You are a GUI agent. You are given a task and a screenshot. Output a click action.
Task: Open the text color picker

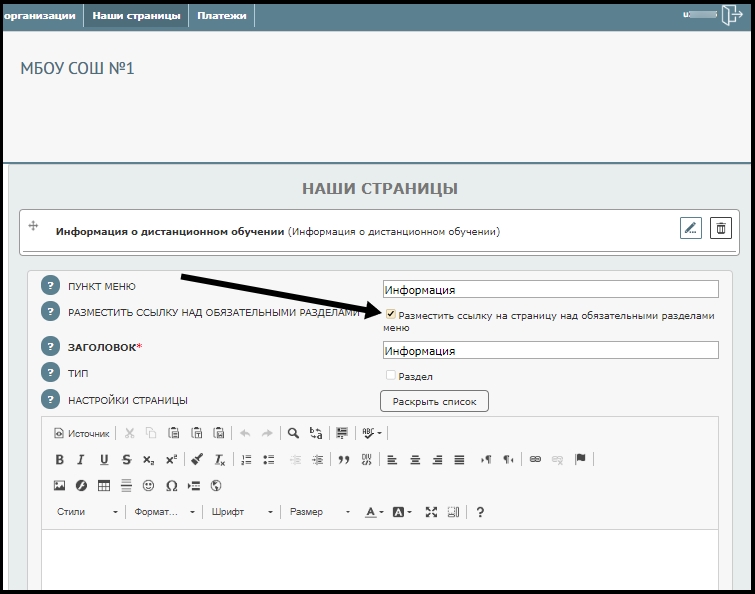click(x=373, y=512)
